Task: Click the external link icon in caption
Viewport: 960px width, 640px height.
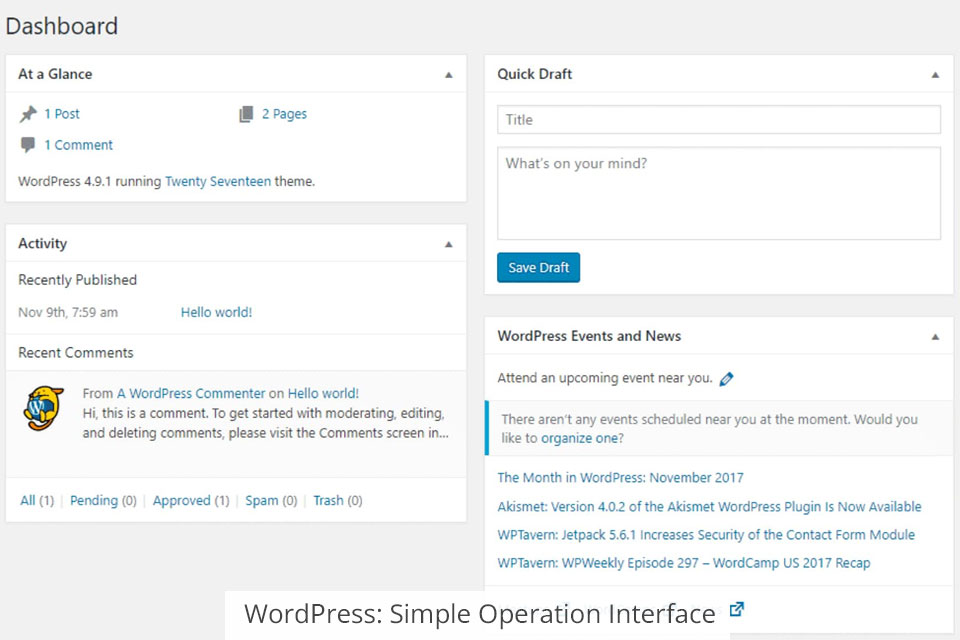Action: (737, 609)
